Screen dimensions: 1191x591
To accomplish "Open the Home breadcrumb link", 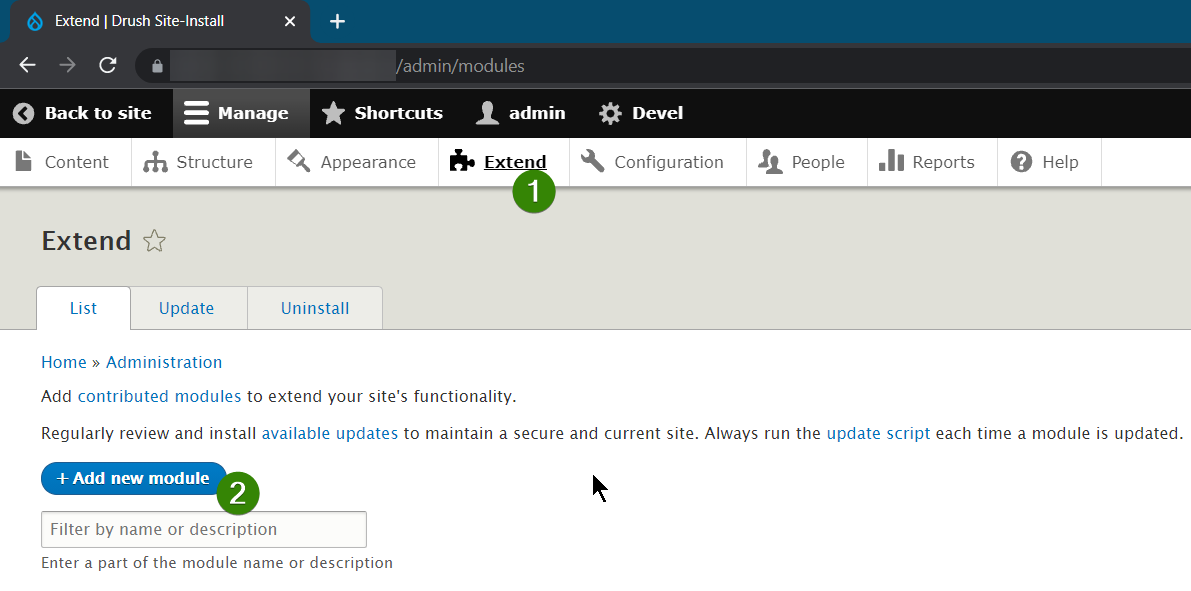I will tap(63, 362).
